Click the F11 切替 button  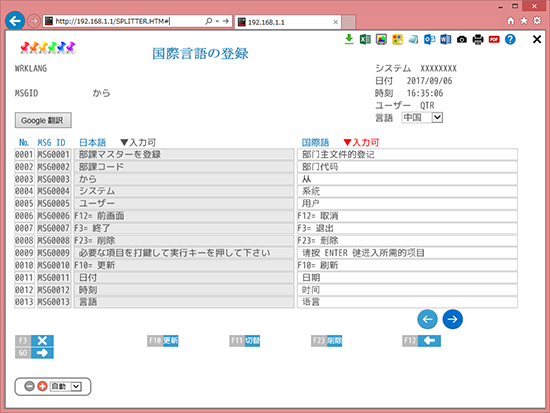tap(245, 340)
